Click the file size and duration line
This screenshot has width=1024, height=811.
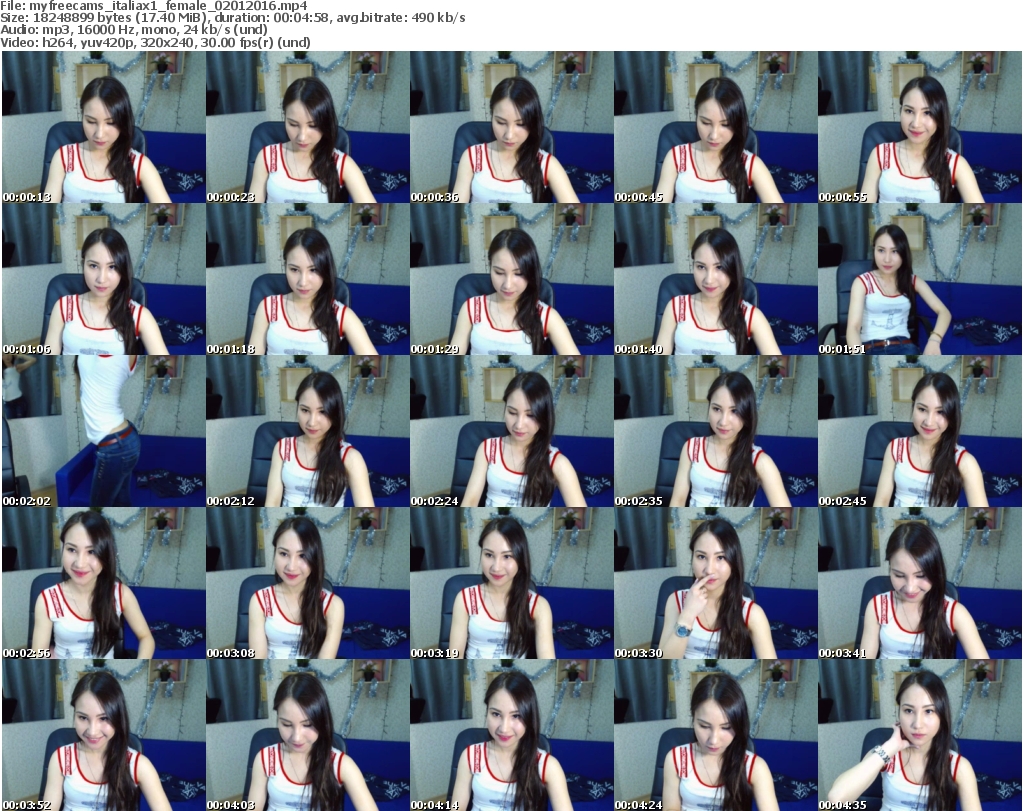[x=233, y=18]
